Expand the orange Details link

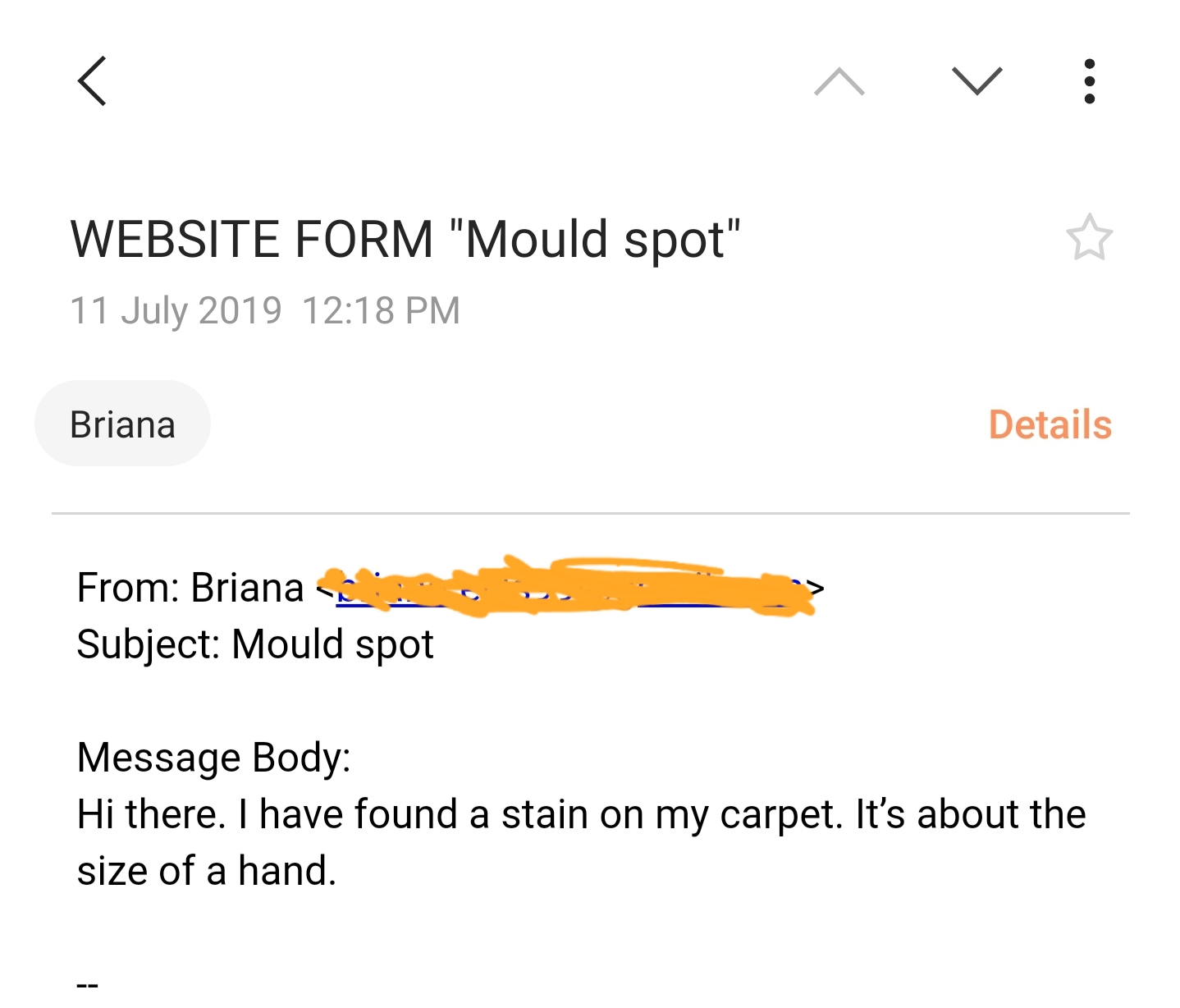tap(1050, 424)
